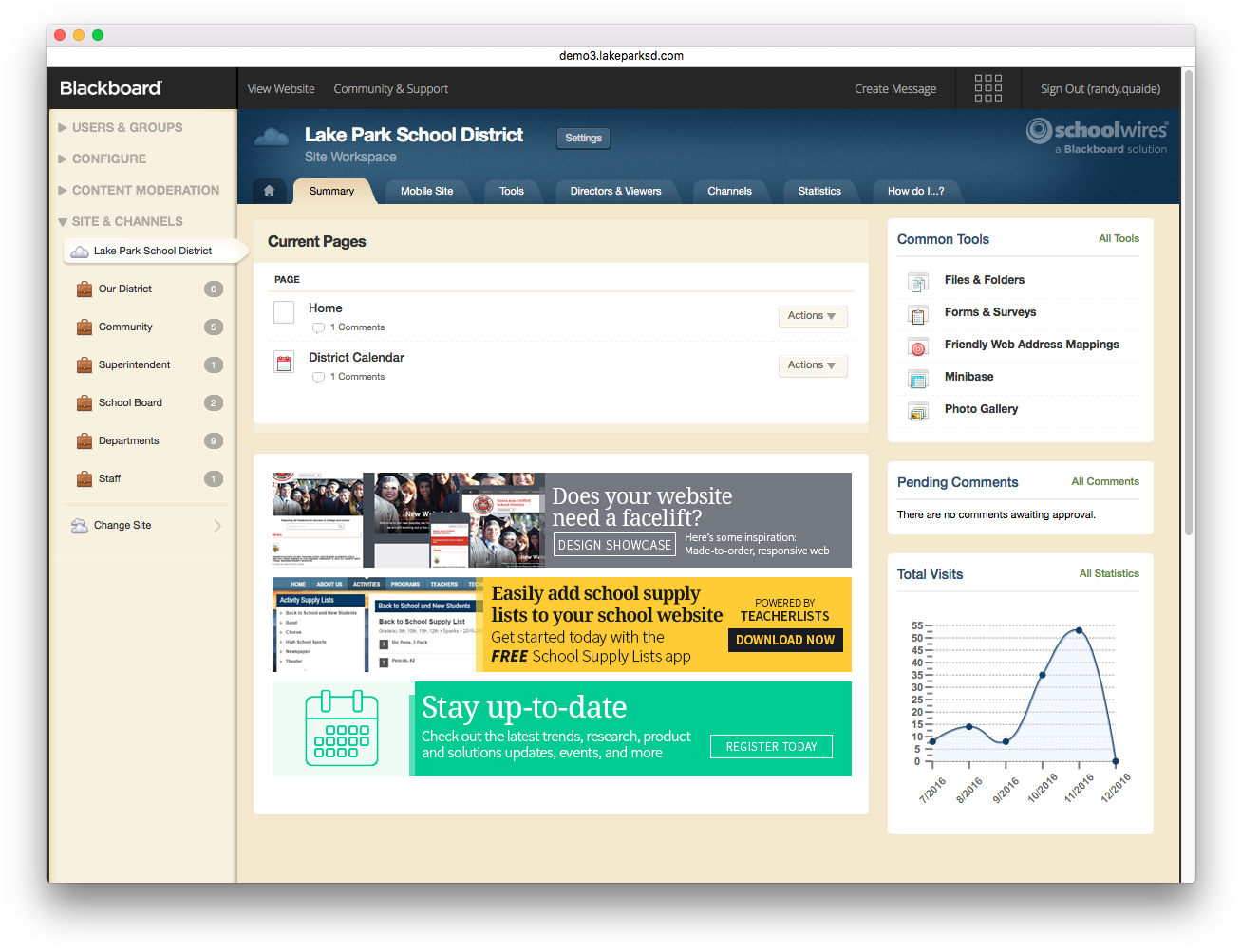Click the Superintendent briefcase icon
This screenshot has width=1241, height=952.
point(85,364)
